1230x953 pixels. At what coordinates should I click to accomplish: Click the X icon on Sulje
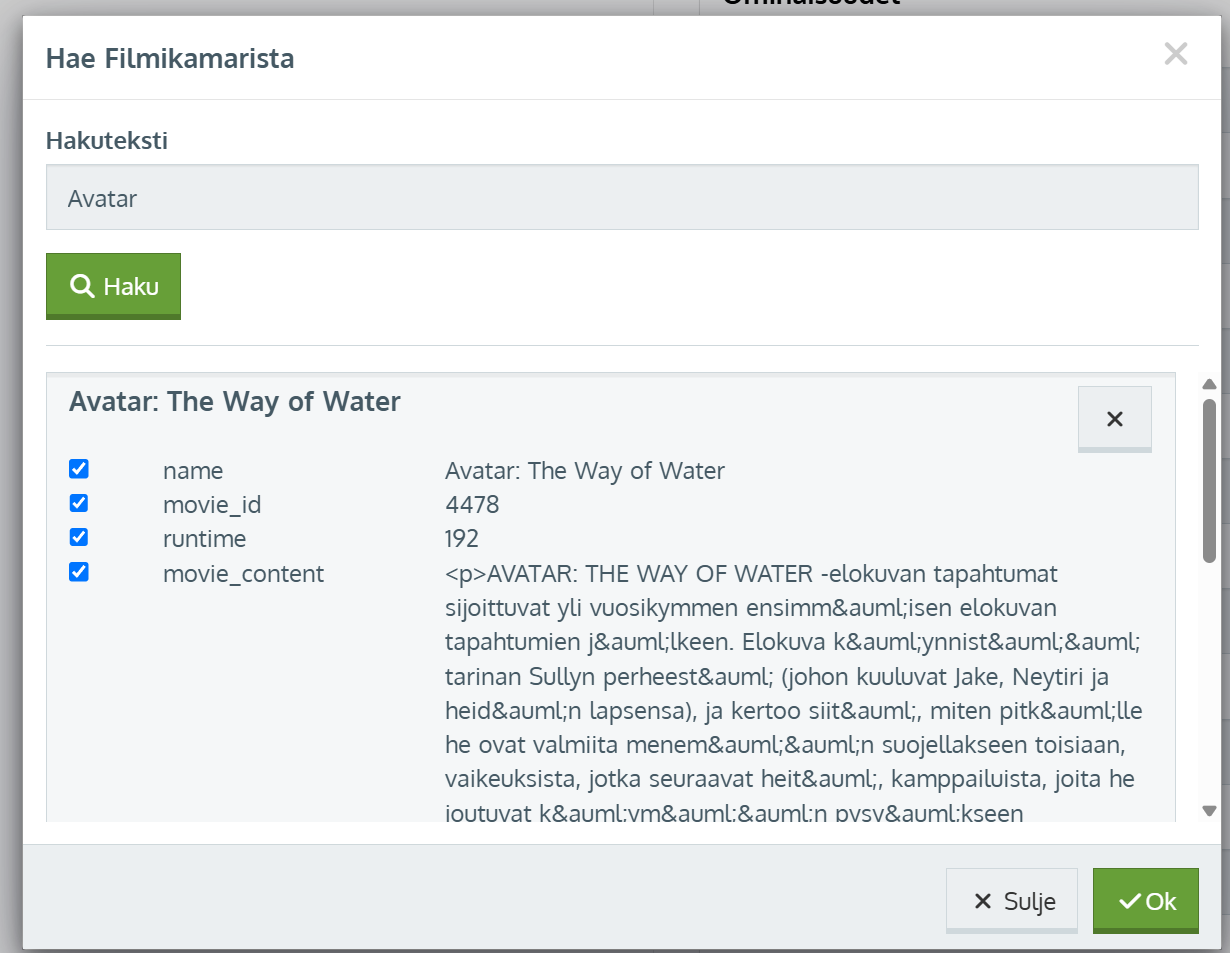click(983, 902)
